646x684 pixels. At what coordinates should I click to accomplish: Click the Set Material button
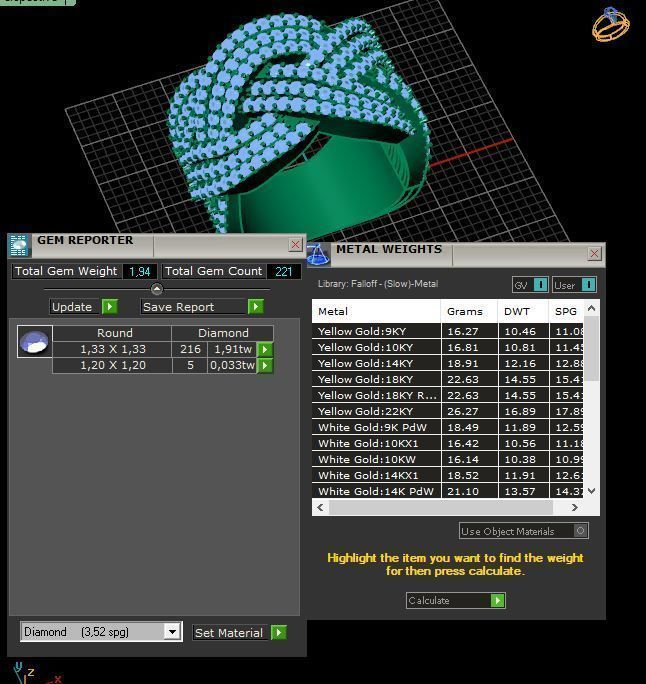(x=239, y=633)
